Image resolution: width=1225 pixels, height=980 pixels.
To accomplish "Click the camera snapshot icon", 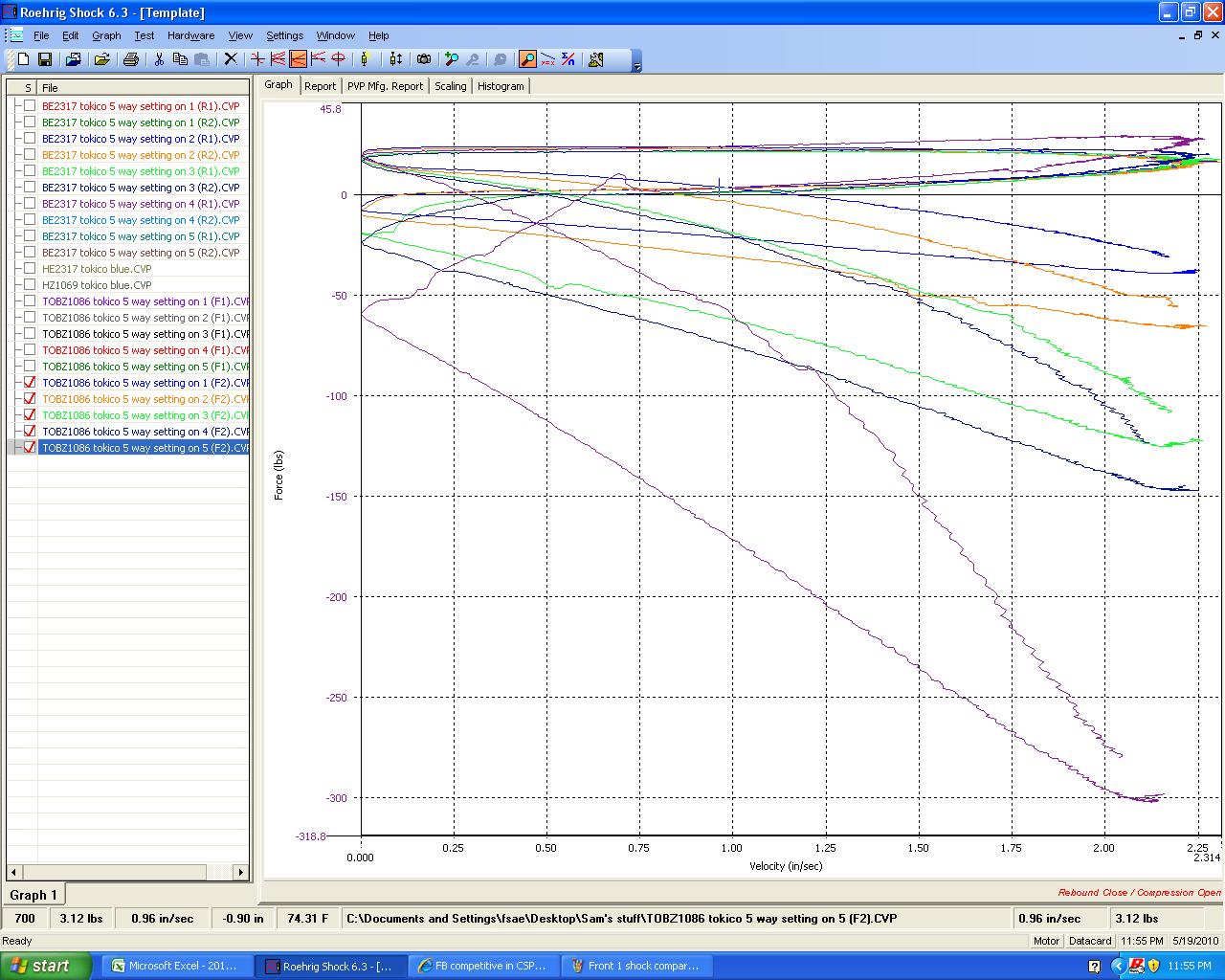I will point(424,59).
